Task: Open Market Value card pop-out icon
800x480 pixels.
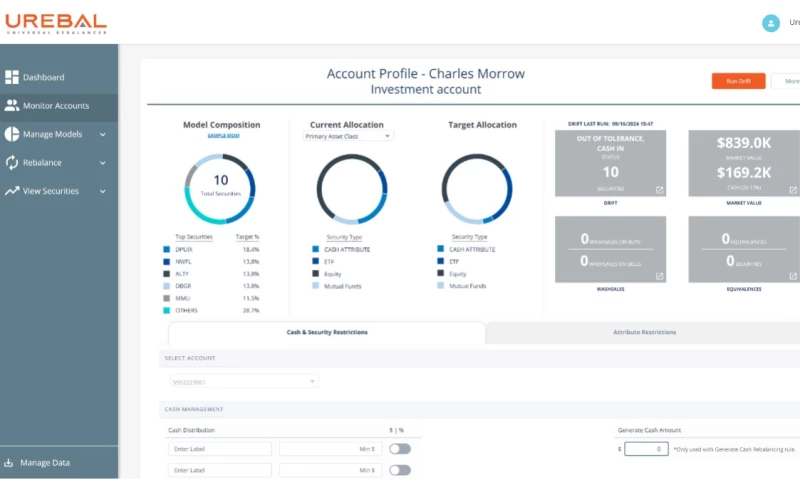Action: pyautogui.click(x=792, y=190)
